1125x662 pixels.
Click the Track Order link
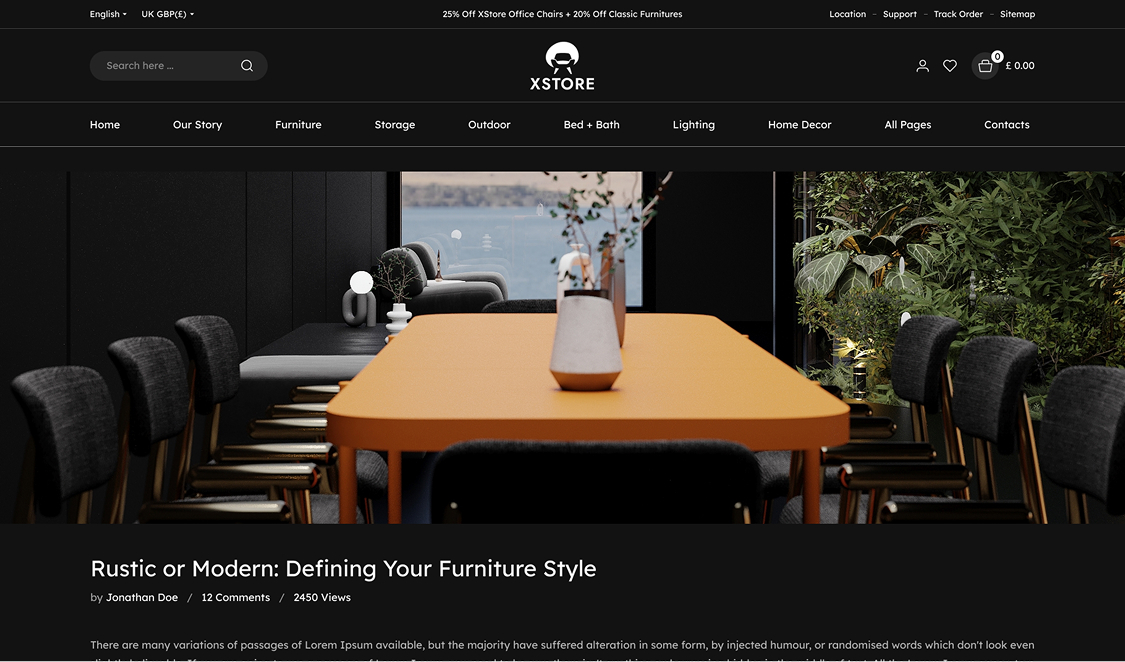(958, 14)
